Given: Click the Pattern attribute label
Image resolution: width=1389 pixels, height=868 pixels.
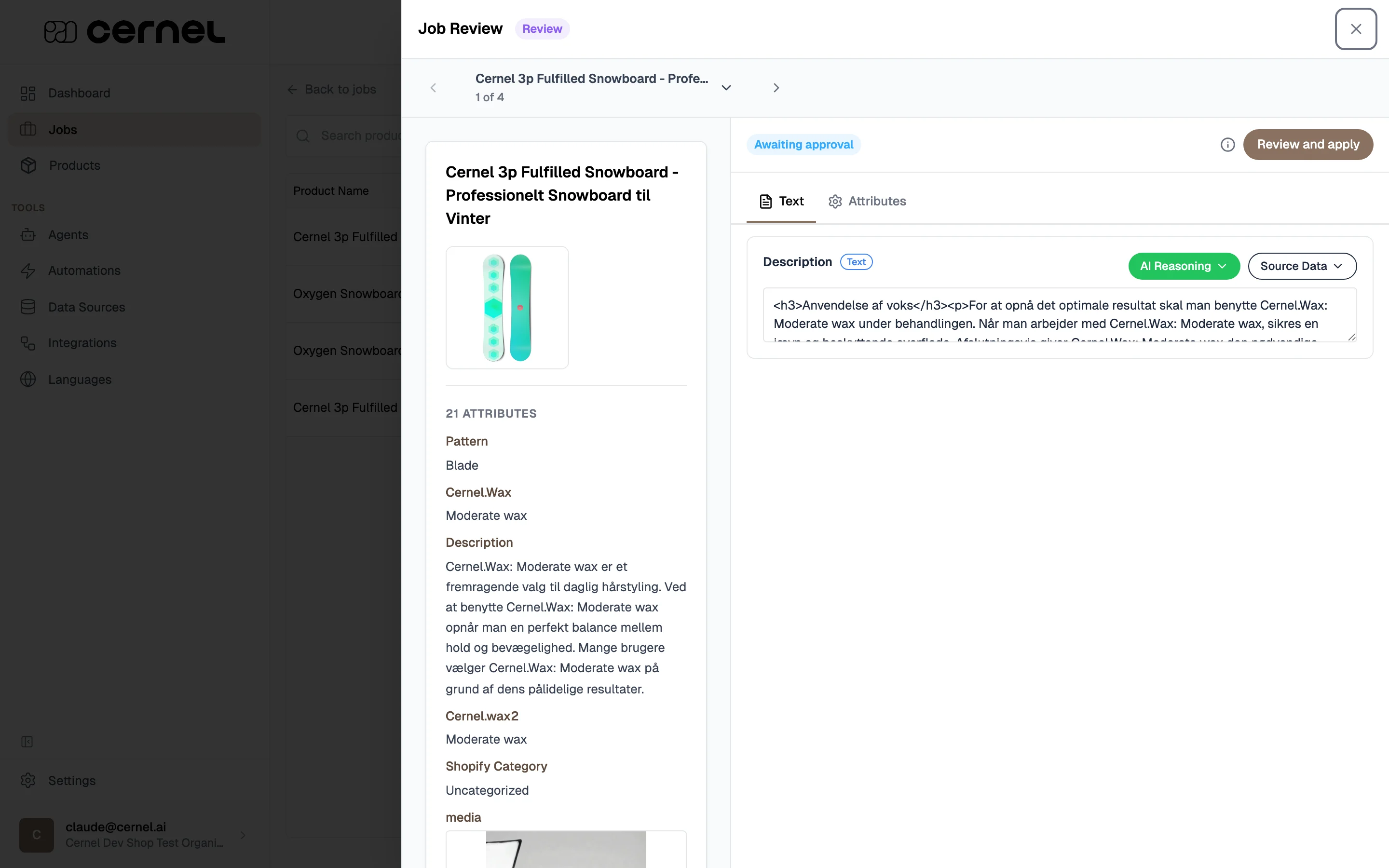Looking at the screenshot, I should point(467,441).
